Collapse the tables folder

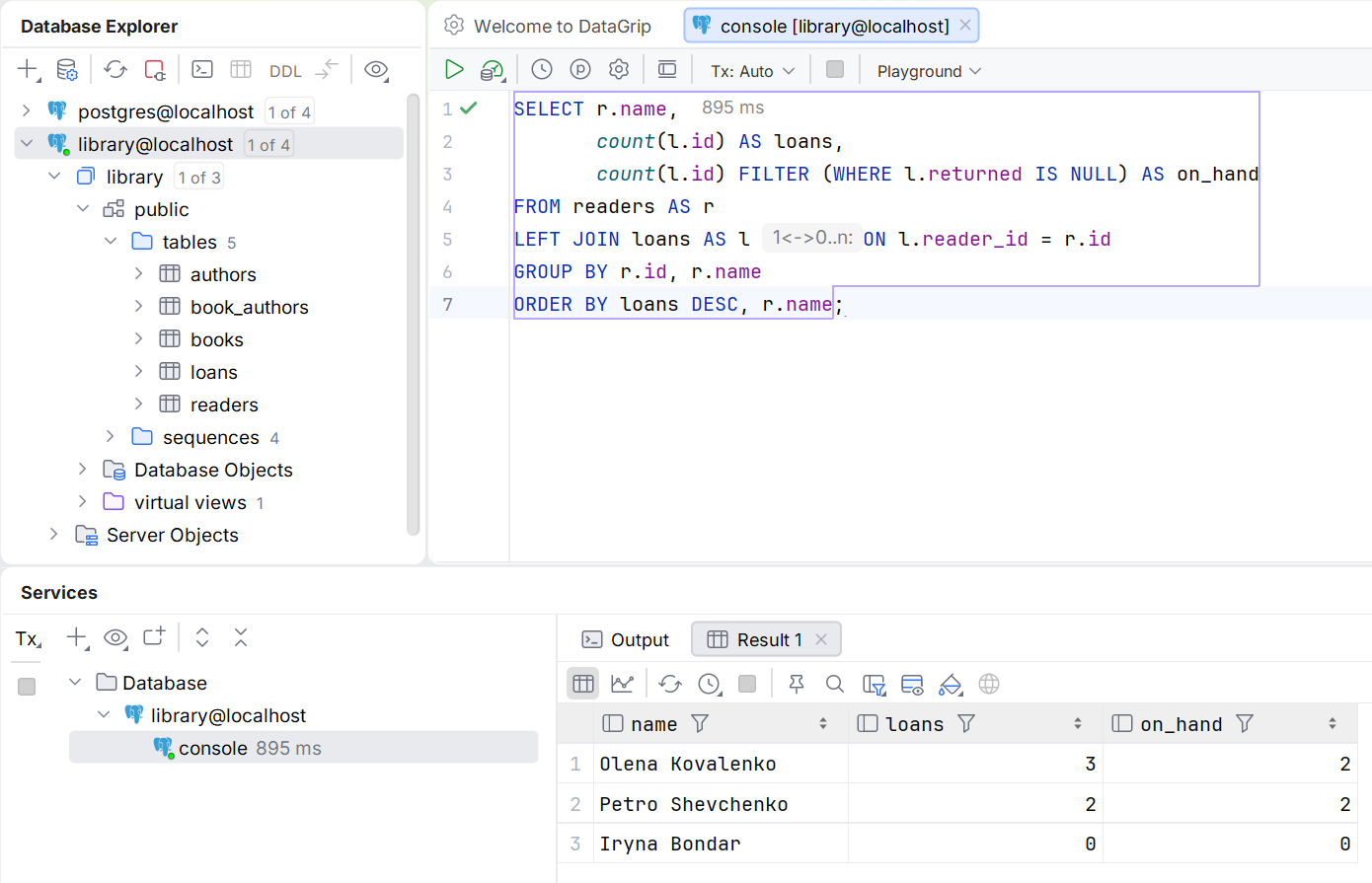[111, 241]
